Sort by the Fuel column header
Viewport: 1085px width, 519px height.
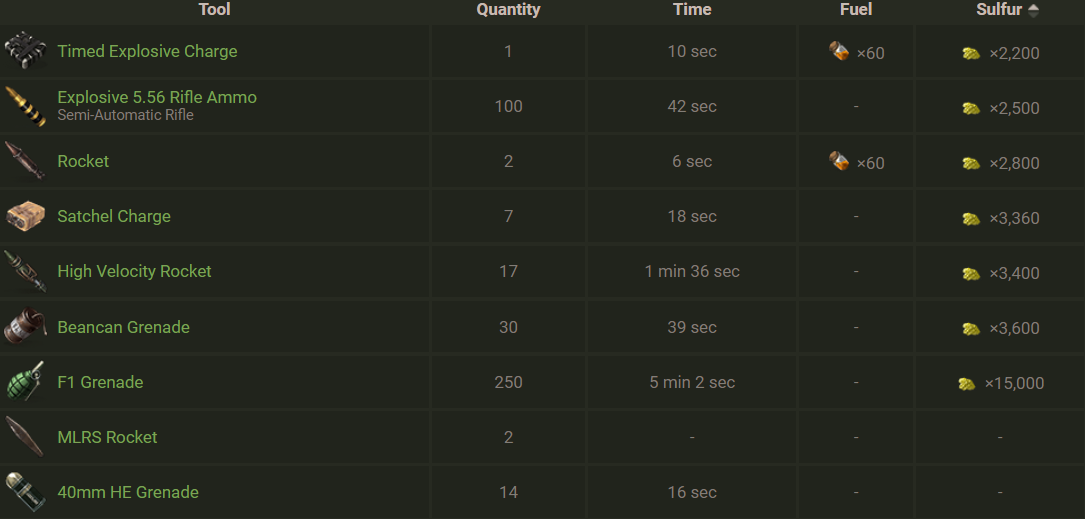pos(856,10)
